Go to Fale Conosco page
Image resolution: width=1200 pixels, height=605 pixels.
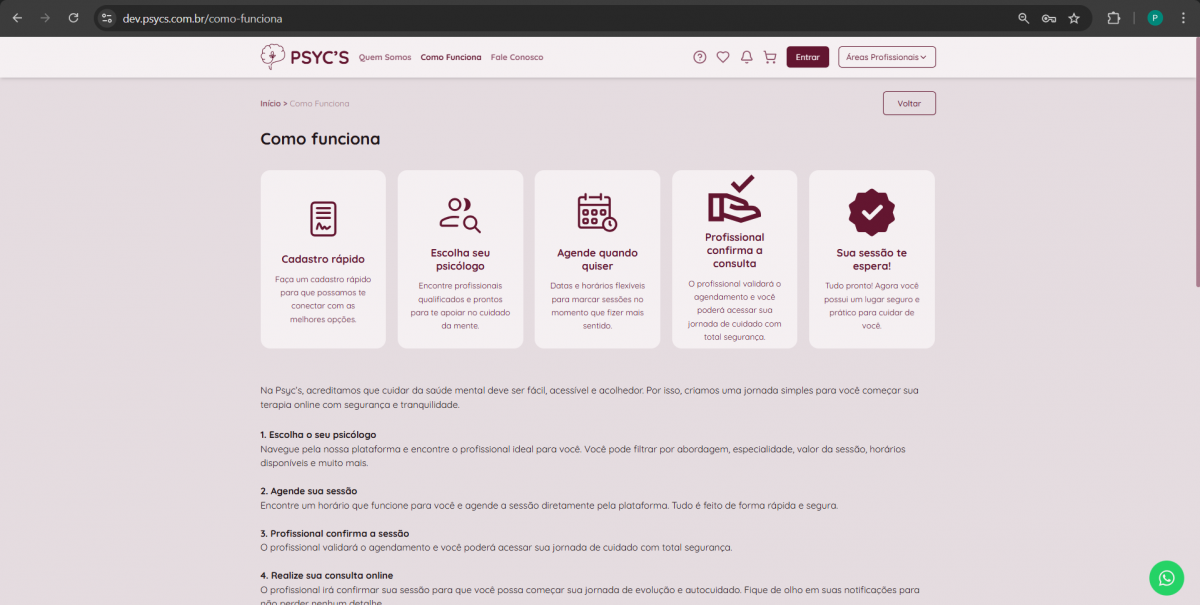point(517,57)
